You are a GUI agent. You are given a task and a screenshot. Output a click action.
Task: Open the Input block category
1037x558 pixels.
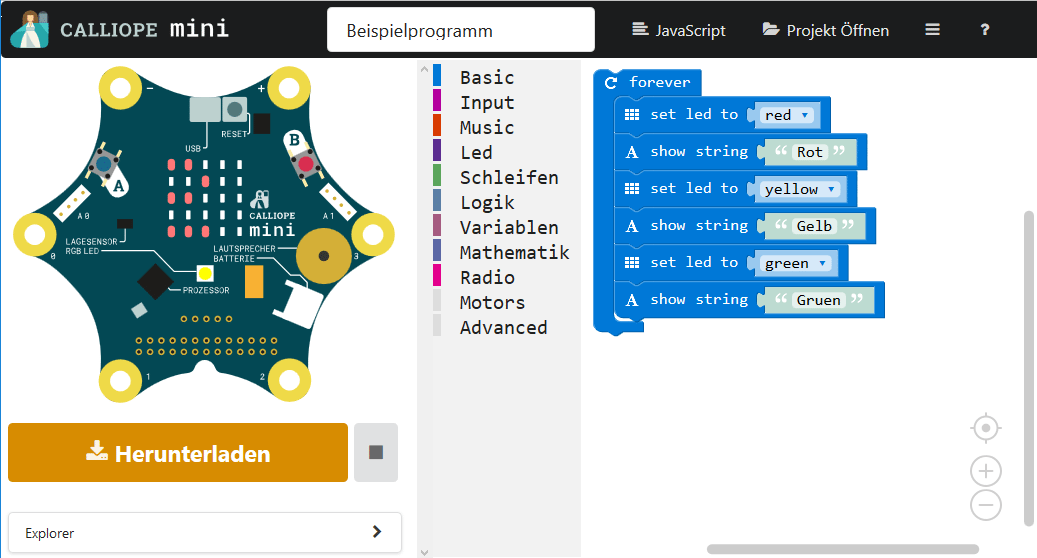pyautogui.click(x=487, y=102)
